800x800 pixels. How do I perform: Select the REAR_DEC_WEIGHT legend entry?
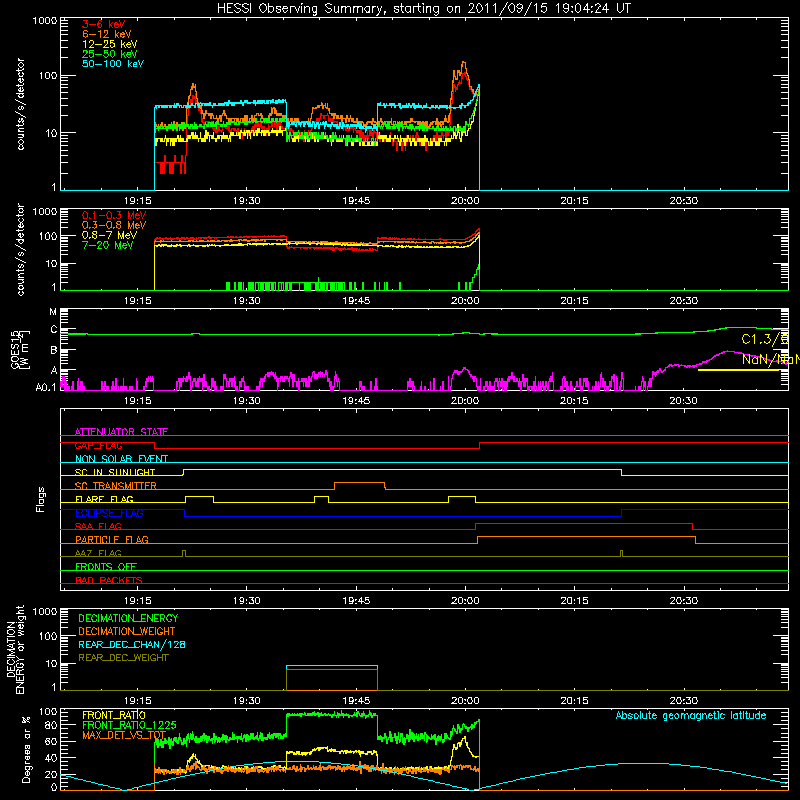pos(123,658)
